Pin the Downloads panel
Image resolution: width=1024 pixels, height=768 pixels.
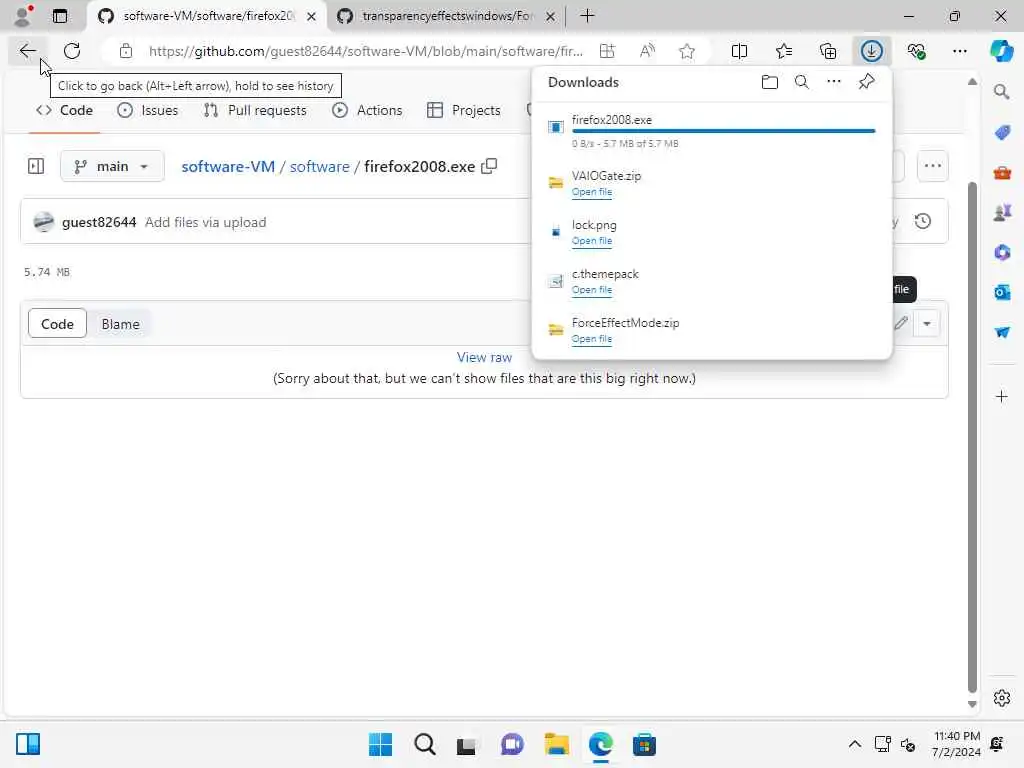[x=867, y=82]
